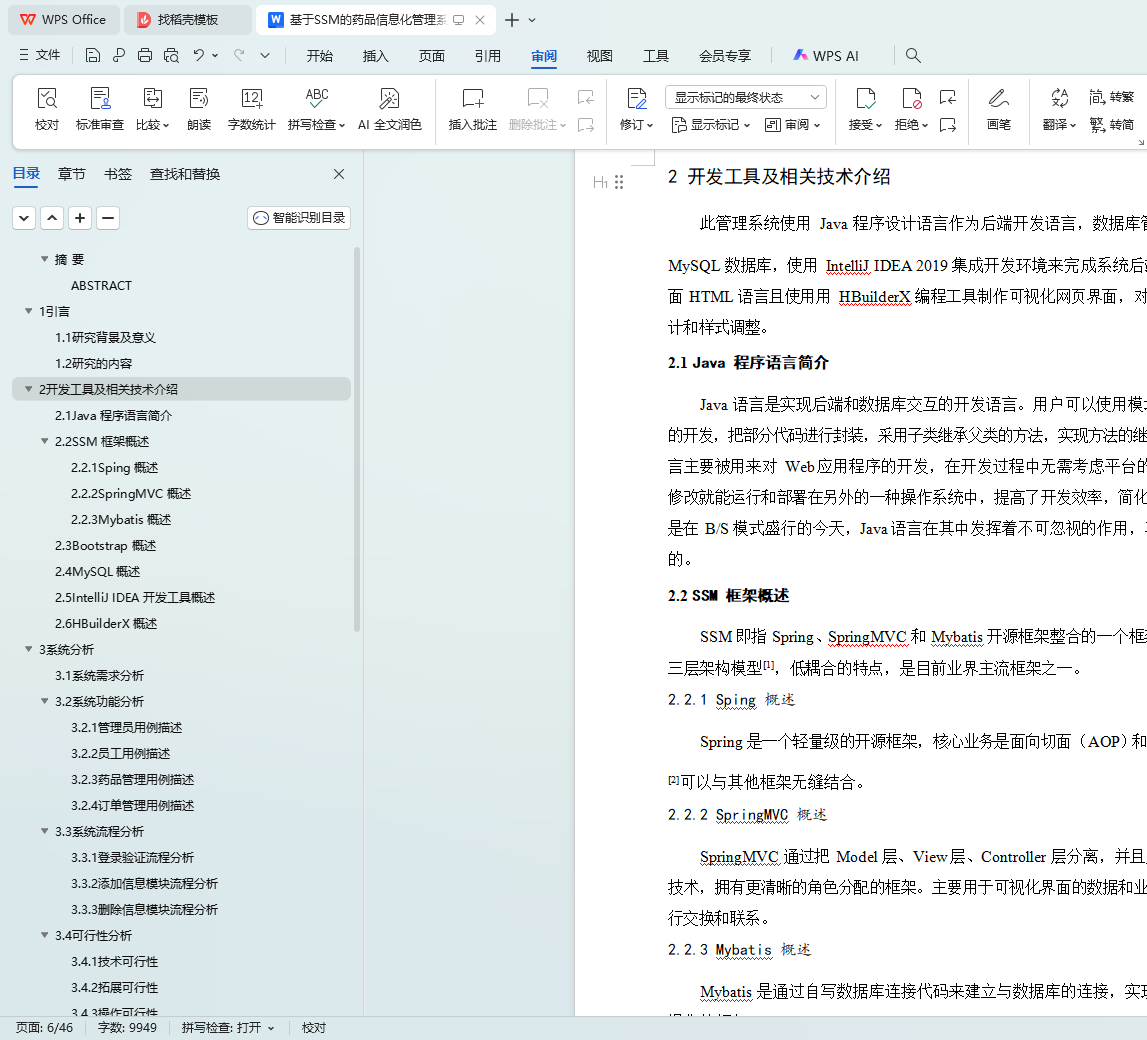Open the 插入 ribbon tab
The width and height of the screenshot is (1147, 1040).
375,56
